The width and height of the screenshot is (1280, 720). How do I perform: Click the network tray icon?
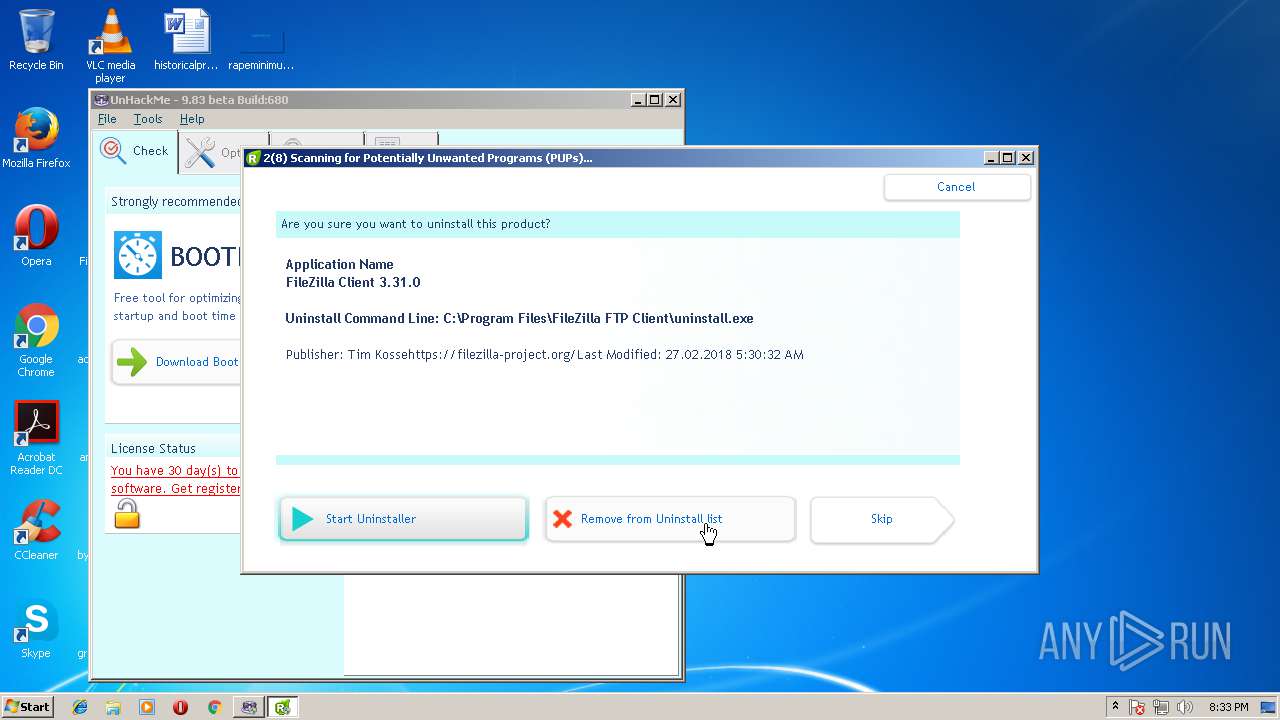(x=1161, y=707)
